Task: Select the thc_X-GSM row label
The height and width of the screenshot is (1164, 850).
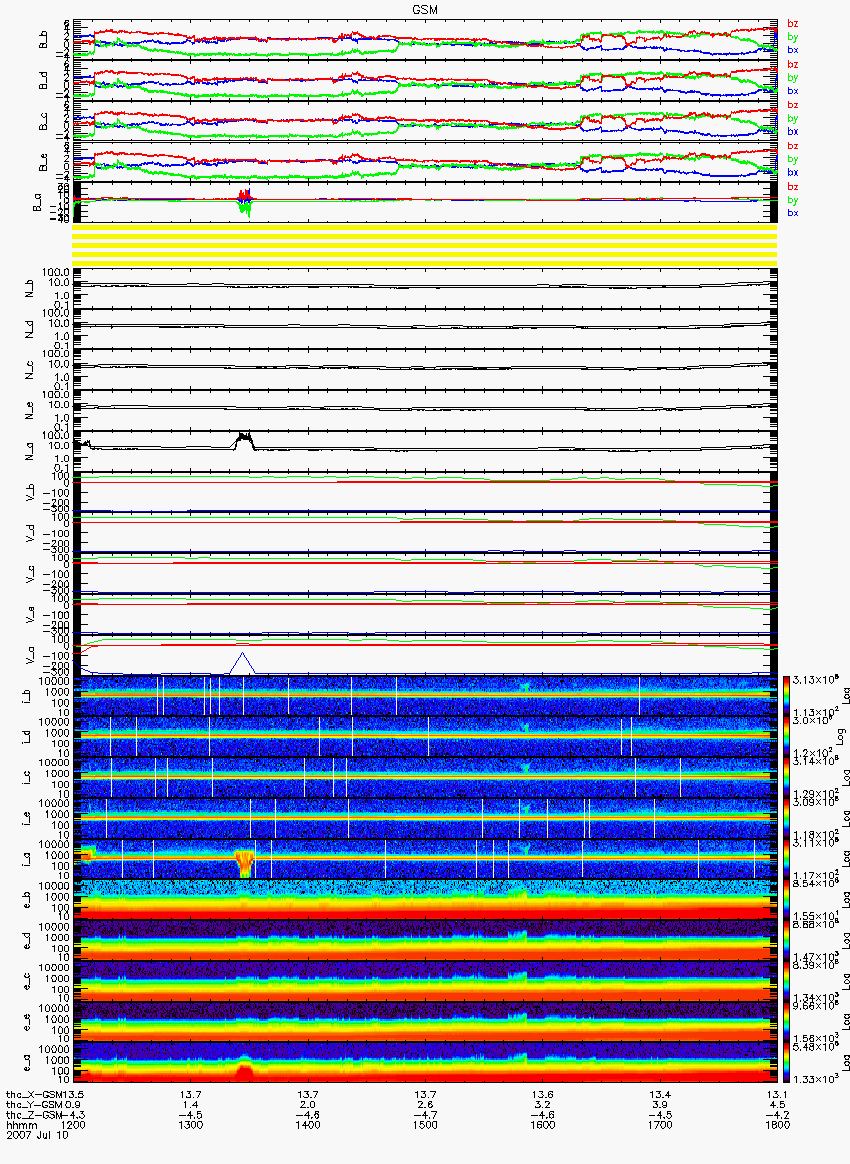Action: click(33, 1094)
